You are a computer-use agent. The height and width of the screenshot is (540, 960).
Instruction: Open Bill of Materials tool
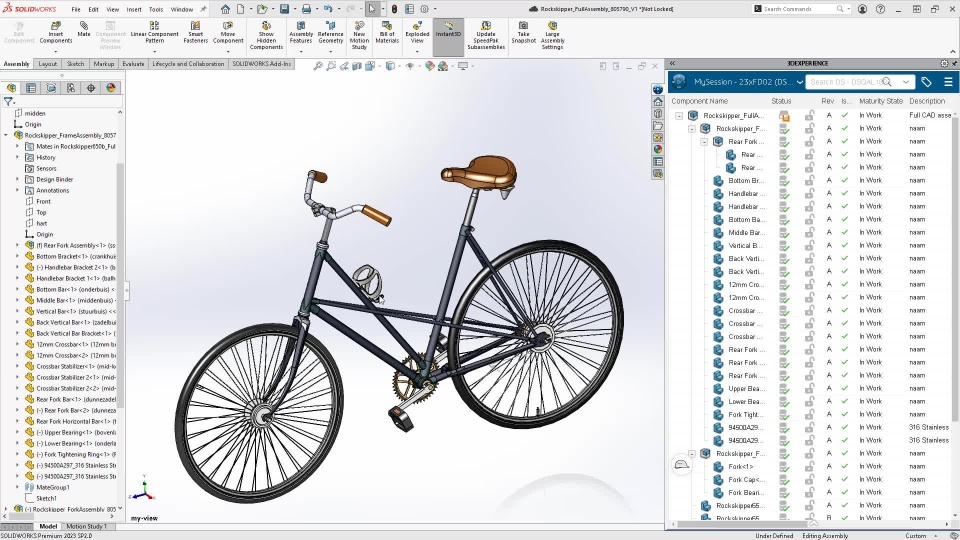[387, 33]
